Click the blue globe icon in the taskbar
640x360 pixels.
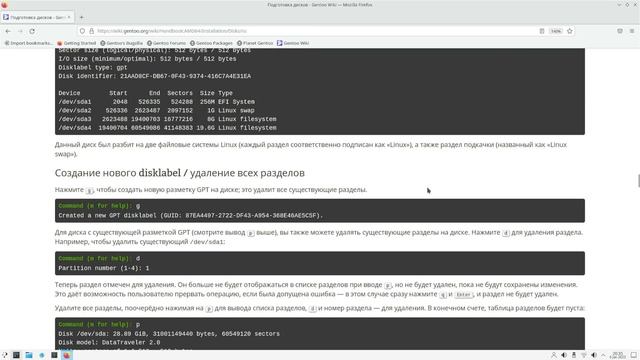[x=42, y=355]
